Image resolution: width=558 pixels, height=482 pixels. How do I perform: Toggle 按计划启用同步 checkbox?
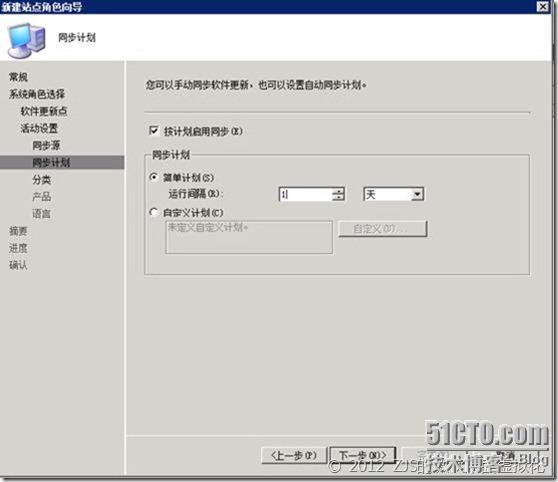[154, 131]
